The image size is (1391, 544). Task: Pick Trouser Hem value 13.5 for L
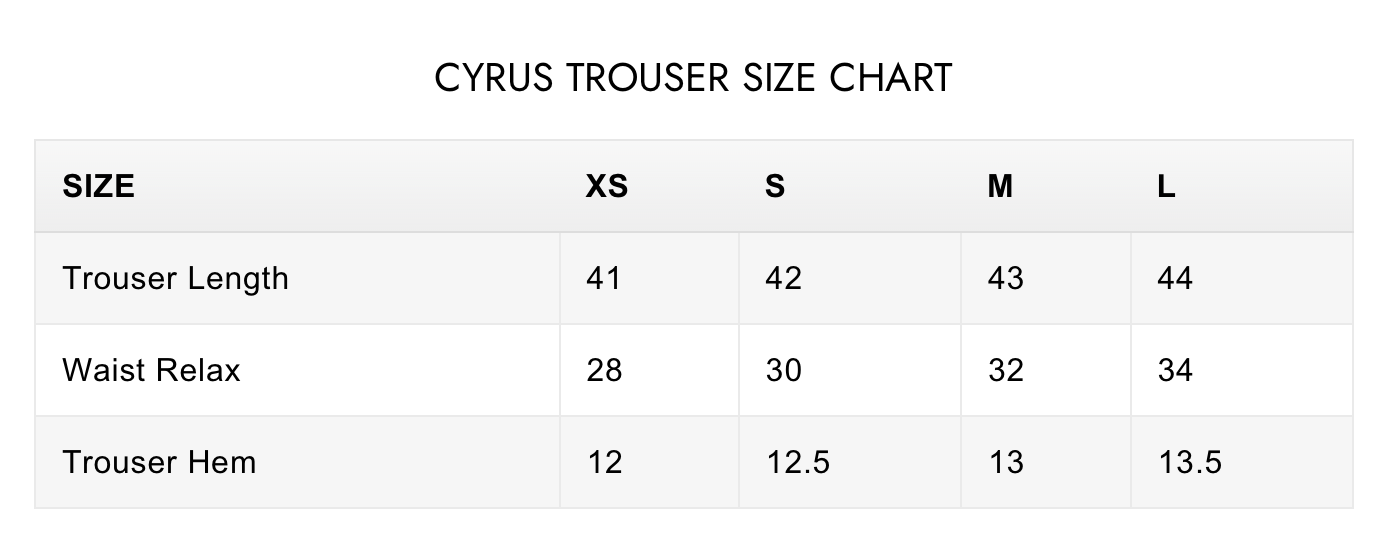(1190, 462)
